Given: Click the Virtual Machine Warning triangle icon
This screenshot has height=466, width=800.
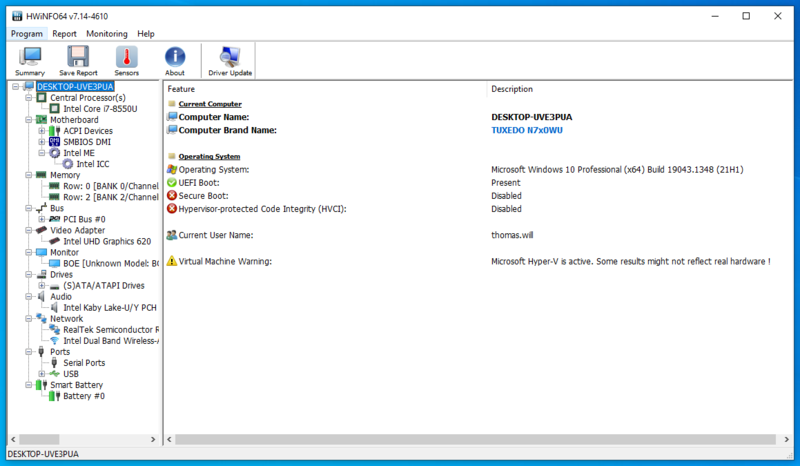Looking at the screenshot, I should 172,261.
